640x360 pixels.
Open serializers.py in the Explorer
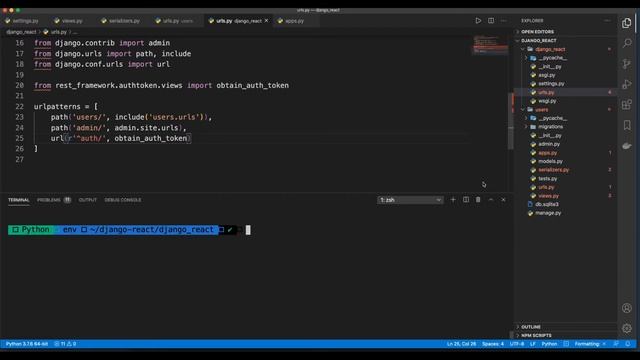coord(553,170)
